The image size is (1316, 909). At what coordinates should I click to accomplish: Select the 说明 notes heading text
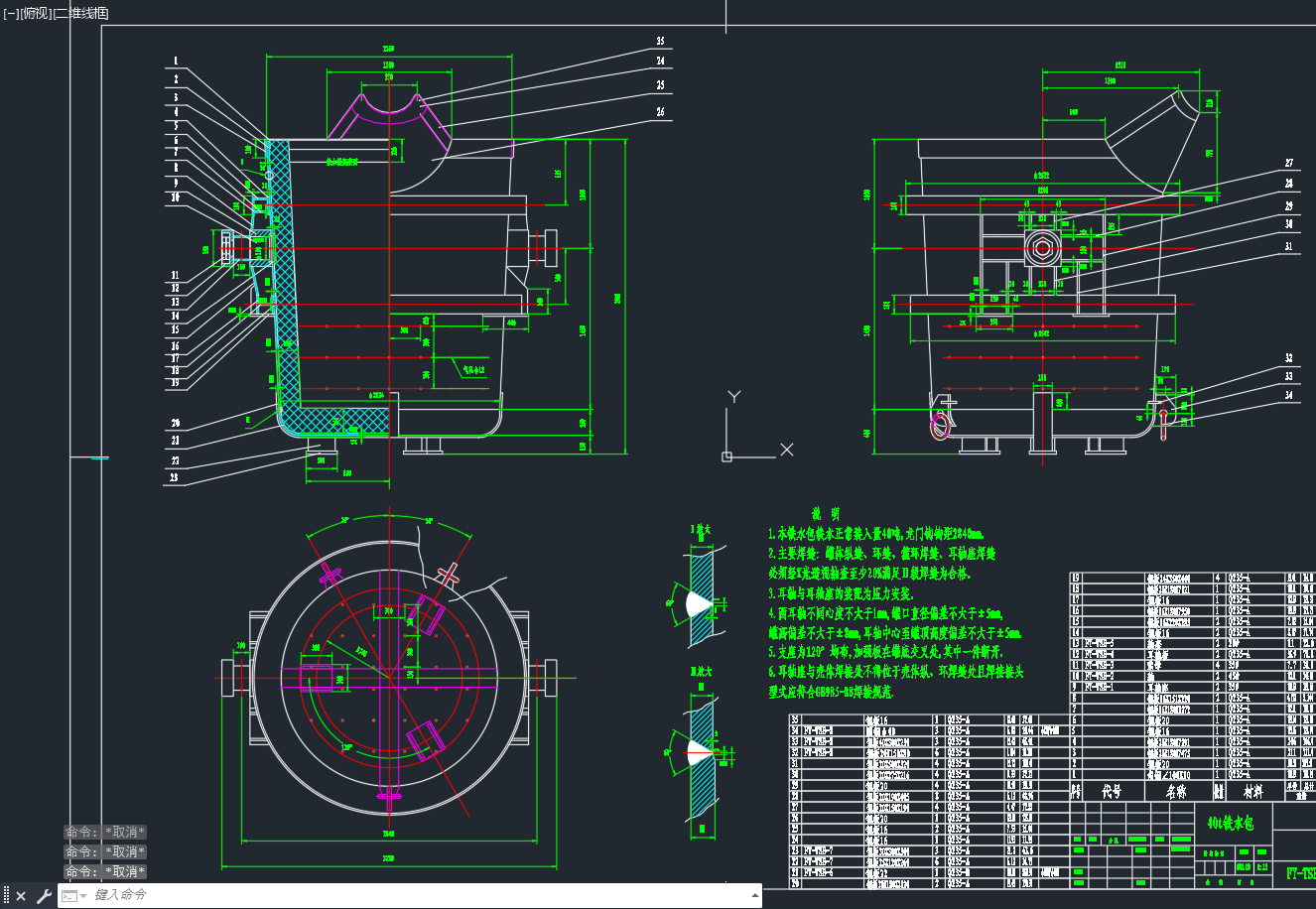pos(826,514)
